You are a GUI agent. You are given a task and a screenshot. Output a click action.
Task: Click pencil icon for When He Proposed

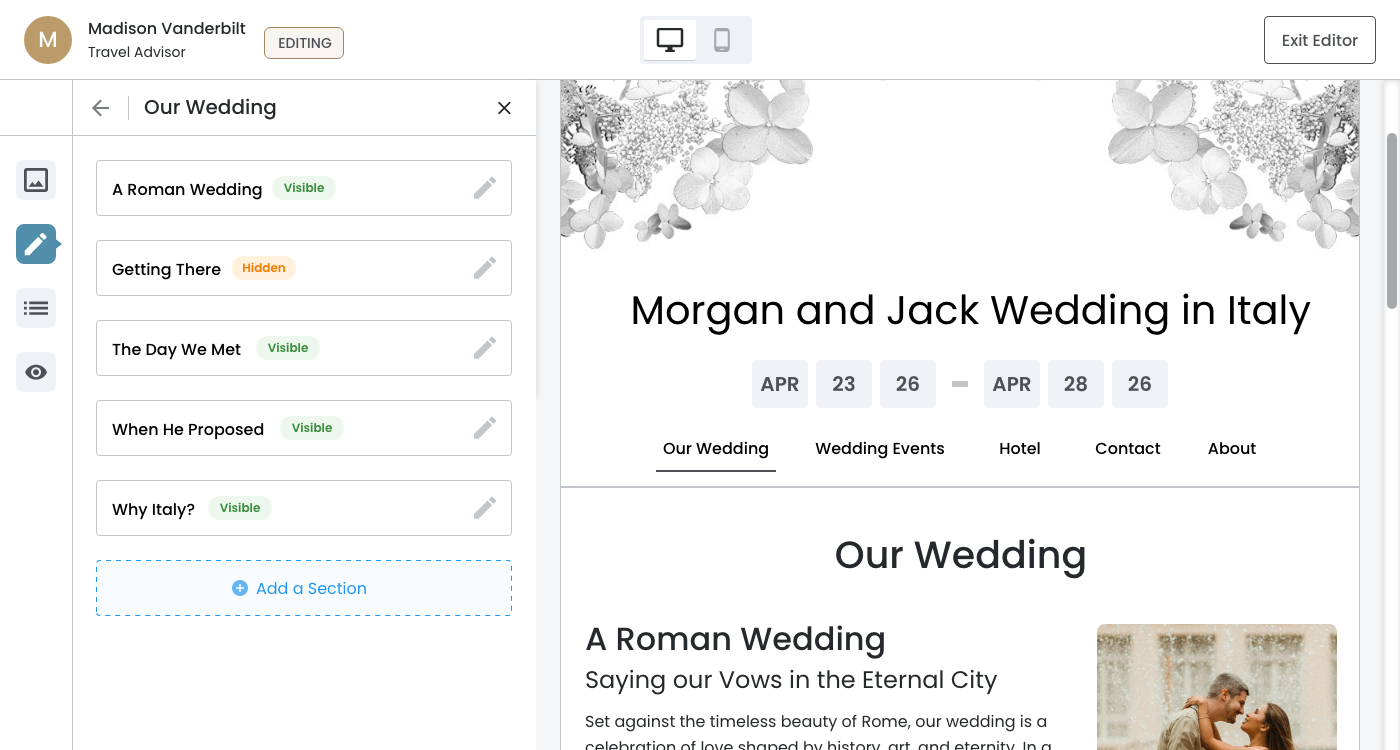485,428
